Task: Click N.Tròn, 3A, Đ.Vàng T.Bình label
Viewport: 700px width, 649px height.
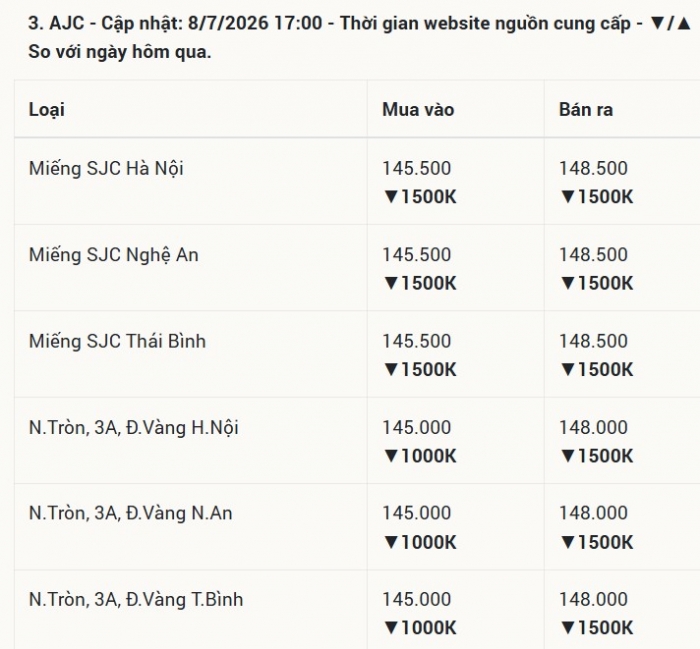Action: 136,599
